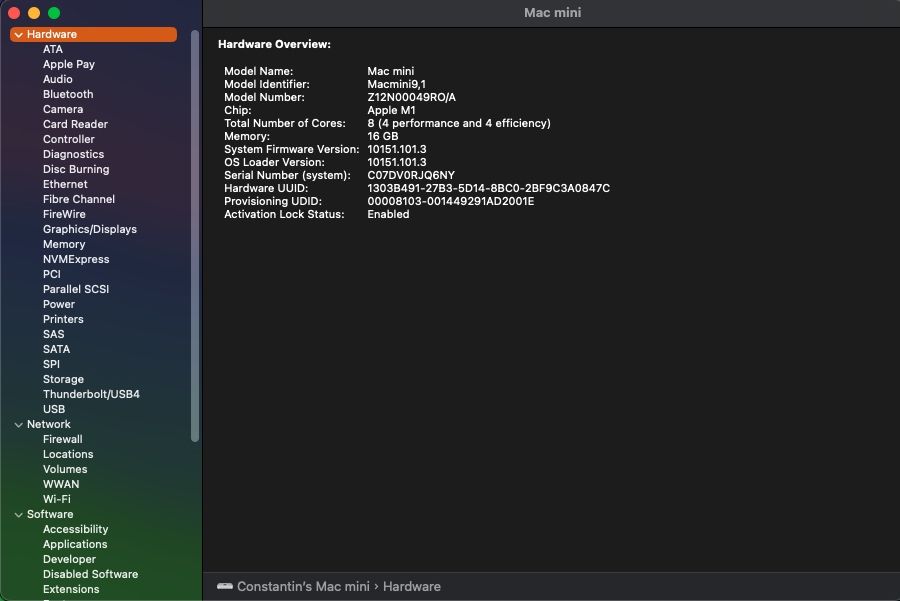
Task: Click the Model Number value Z12N00049RO/A
Action: (412, 97)
